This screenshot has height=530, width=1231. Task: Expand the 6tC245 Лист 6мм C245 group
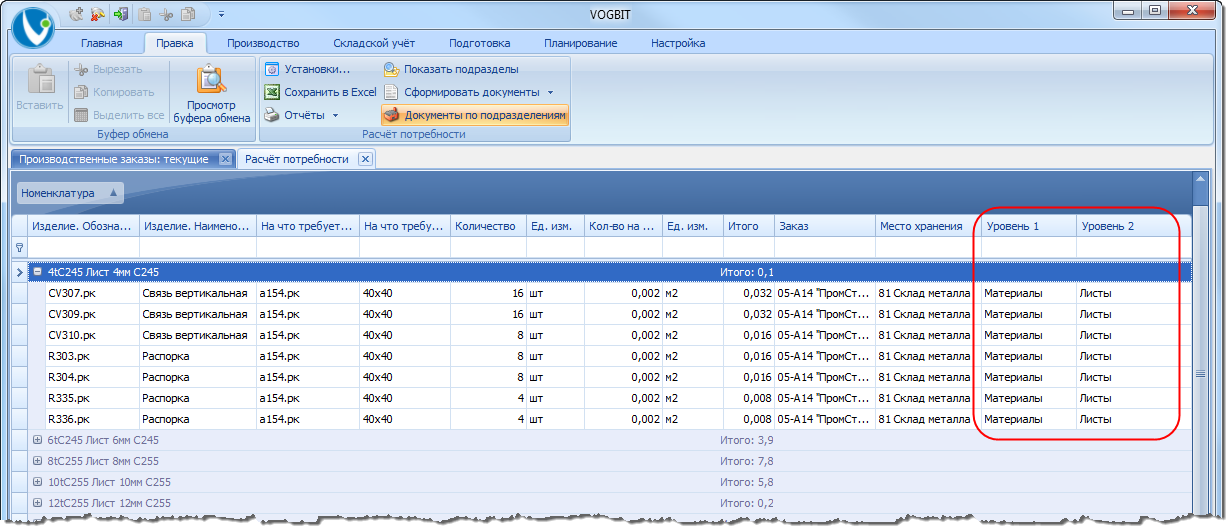pyautogui.click(x=37, y=440)
